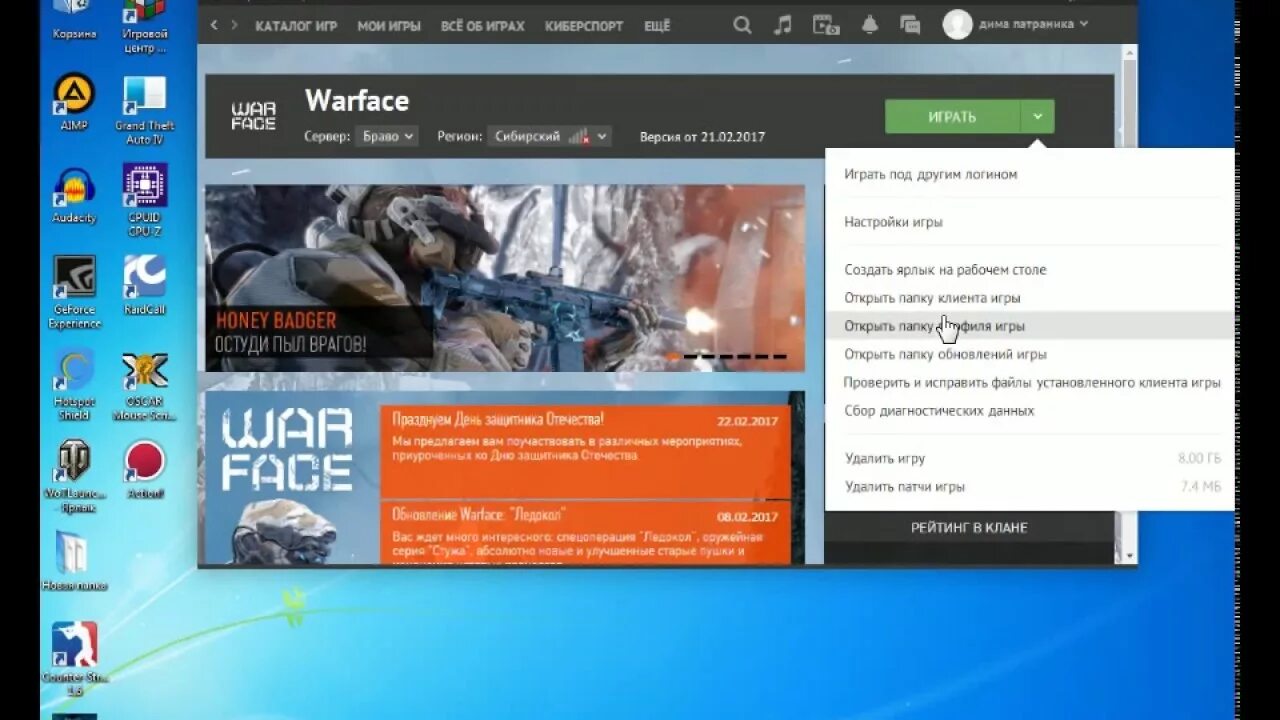Image resolution: width=1280 pixels, height=720 pixels.
Task: Select Проверить и исправить файлы установленного клиента
Action: [x=1030, y=382]
